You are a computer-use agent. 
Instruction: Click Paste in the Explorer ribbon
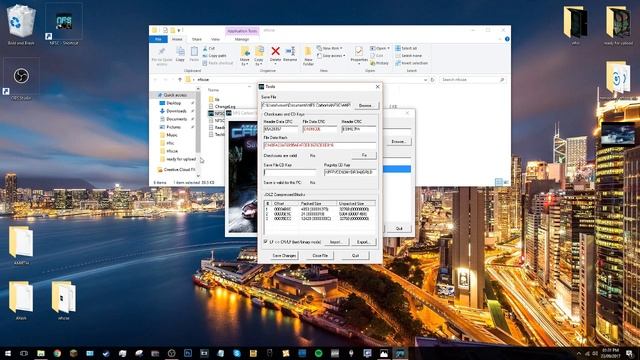[x=194, y=54]
